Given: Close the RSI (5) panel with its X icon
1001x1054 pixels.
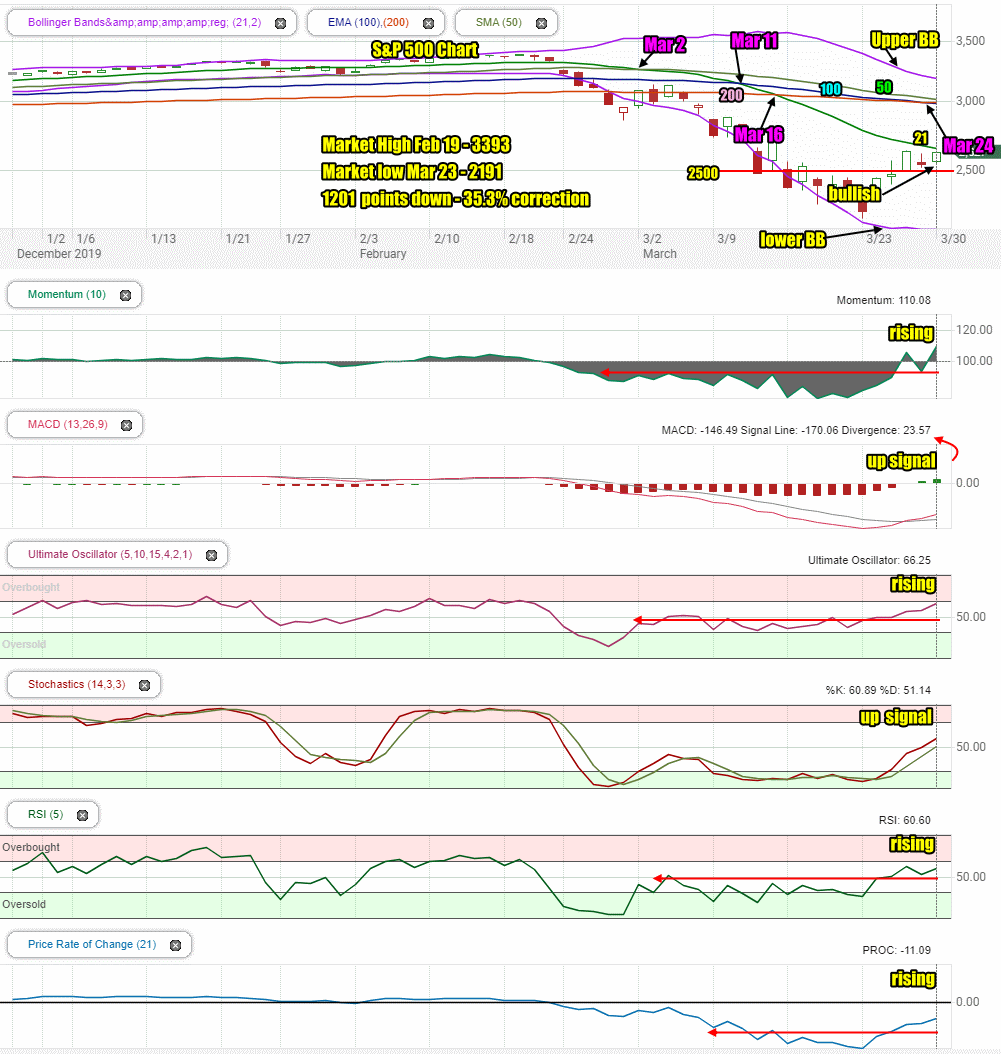Looking at the screenshot, I should click(83, 815).
